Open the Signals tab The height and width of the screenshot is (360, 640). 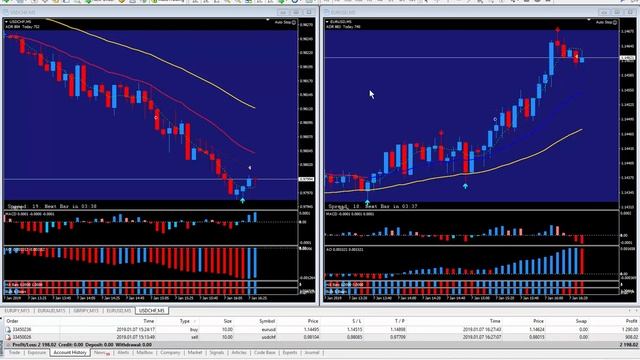pos(217,353)
